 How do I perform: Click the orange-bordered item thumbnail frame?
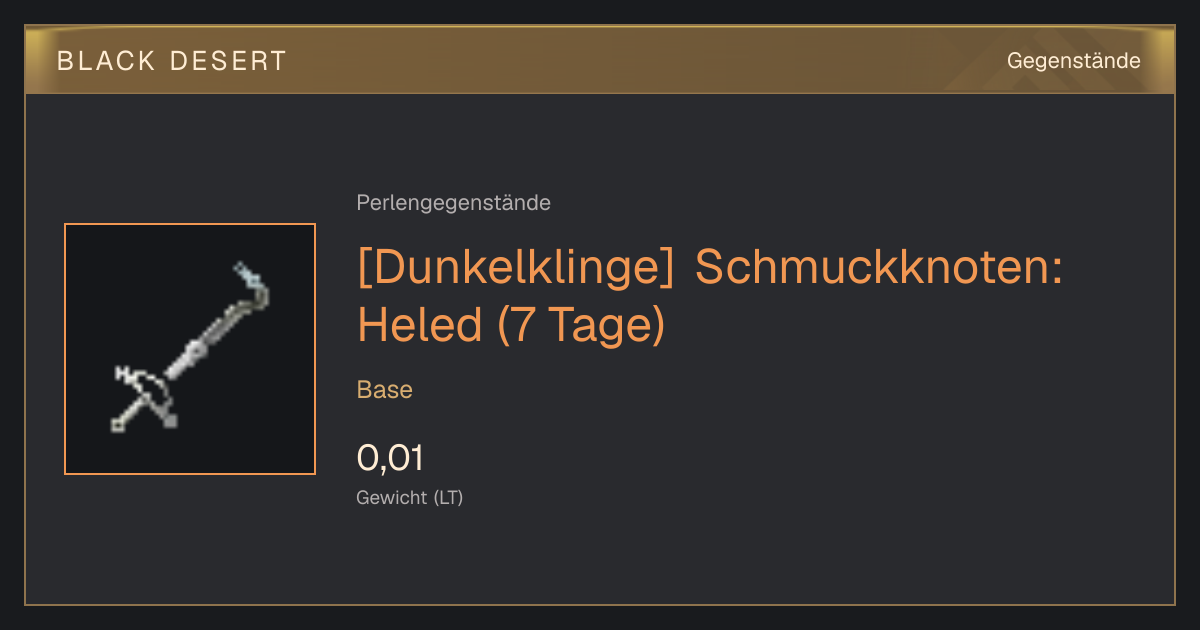point(190,349)
